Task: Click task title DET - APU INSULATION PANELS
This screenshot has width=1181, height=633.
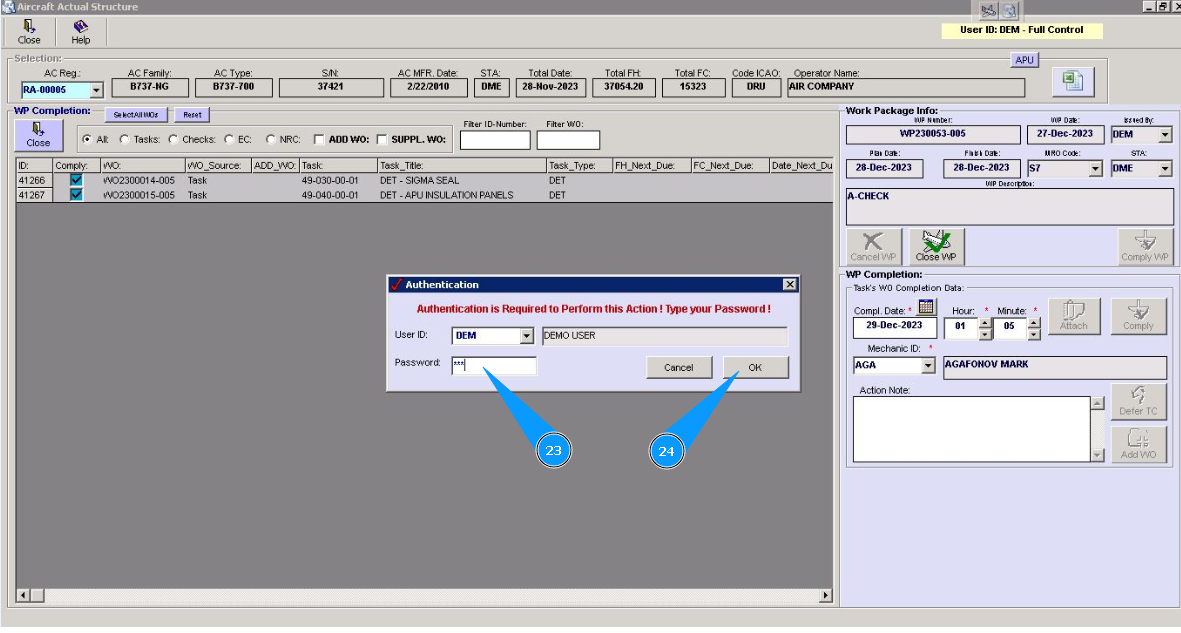Action: click(447, 195)
